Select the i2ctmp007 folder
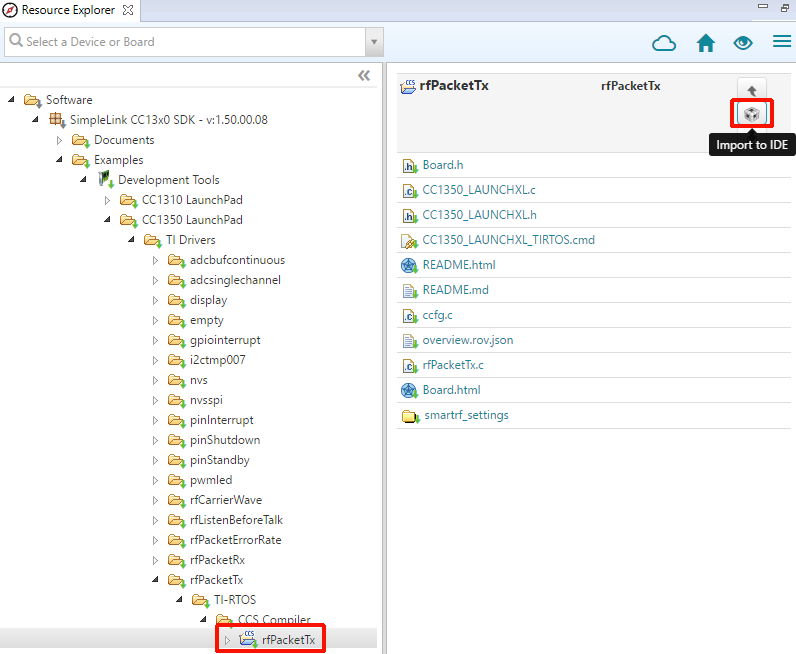The width and height of the screenshot is (796, 654). 217,360
